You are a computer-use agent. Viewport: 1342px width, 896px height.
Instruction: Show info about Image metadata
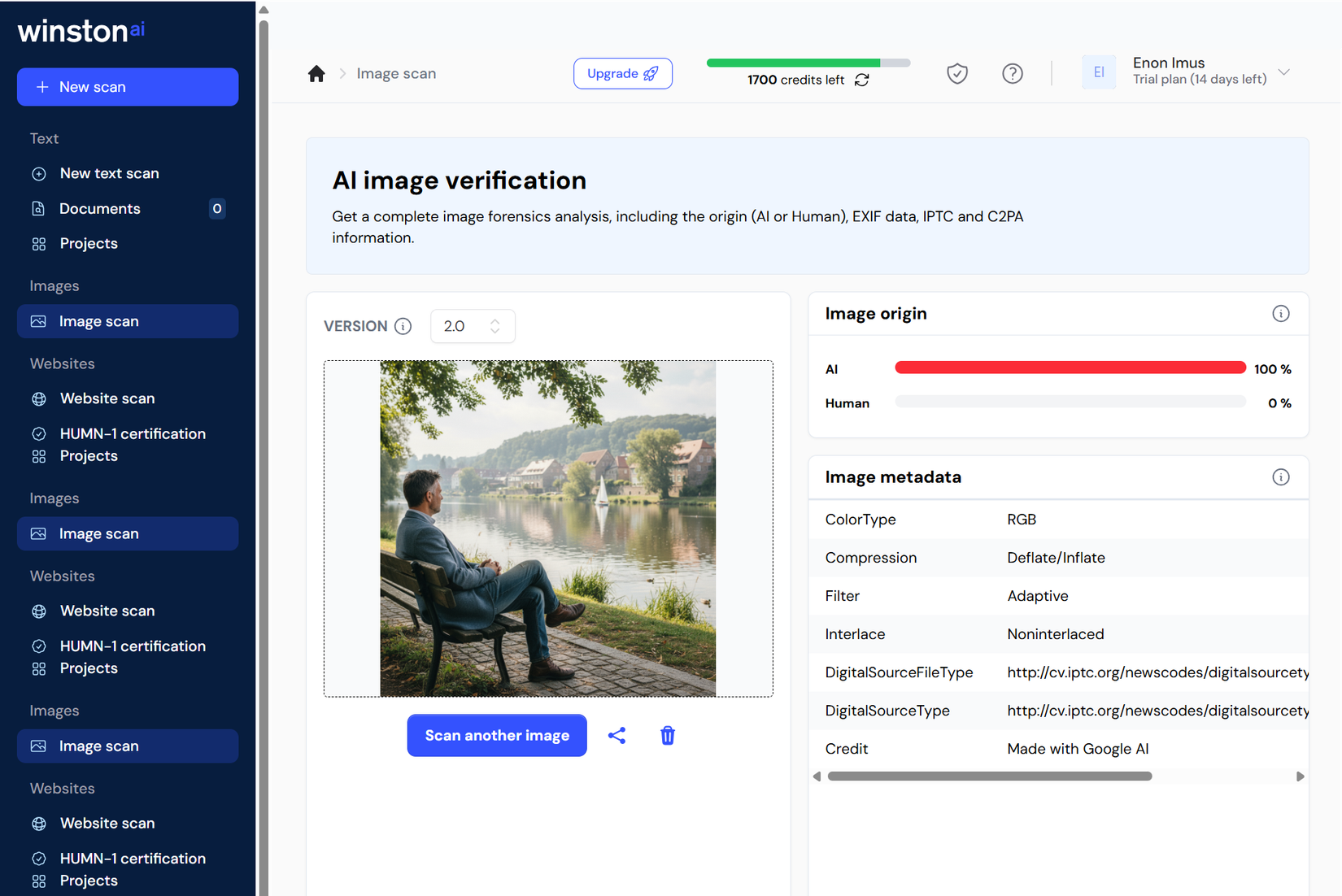pos(1280,477)
